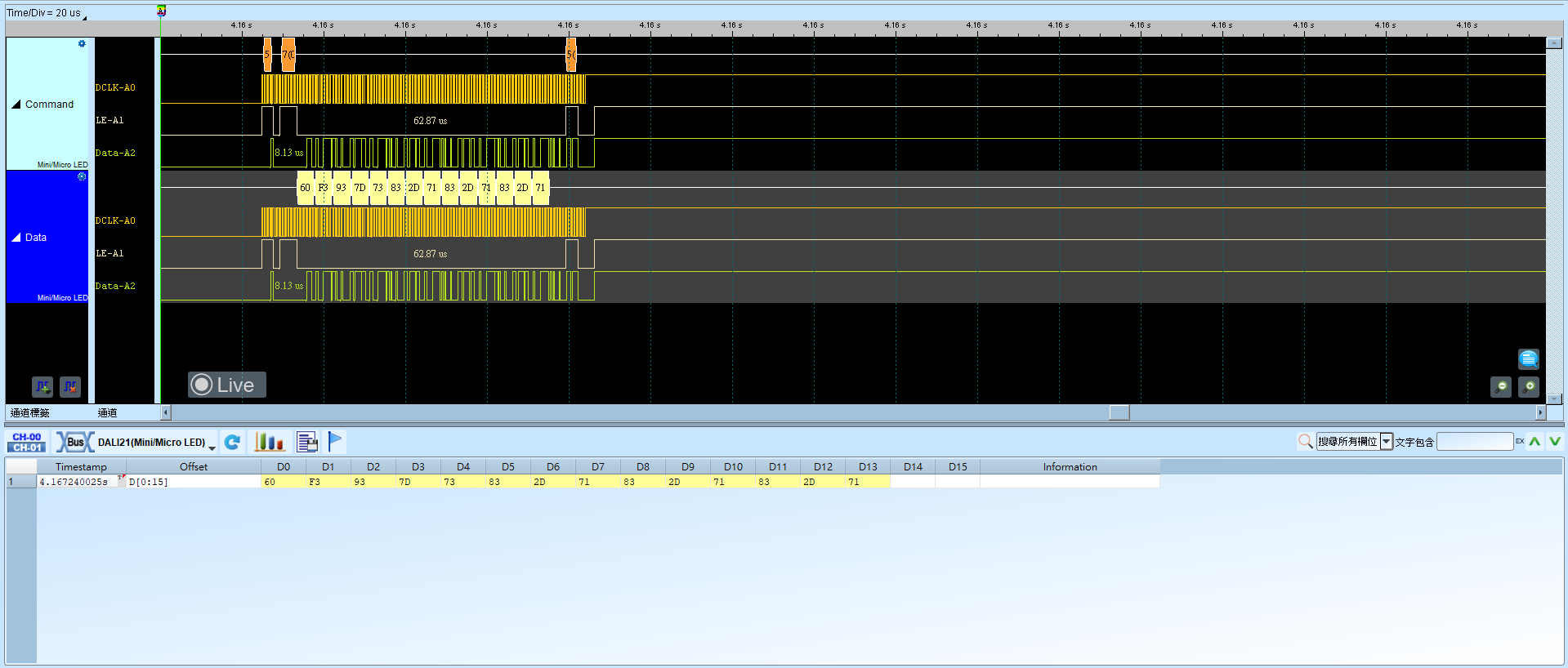Click the blue flag marker icon

335,441
